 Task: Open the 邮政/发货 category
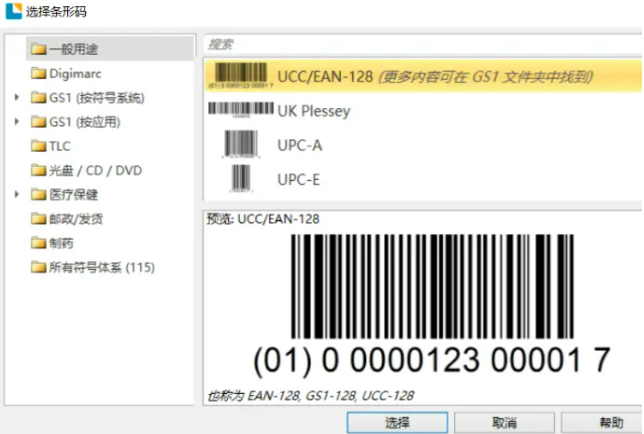[76, 219]
